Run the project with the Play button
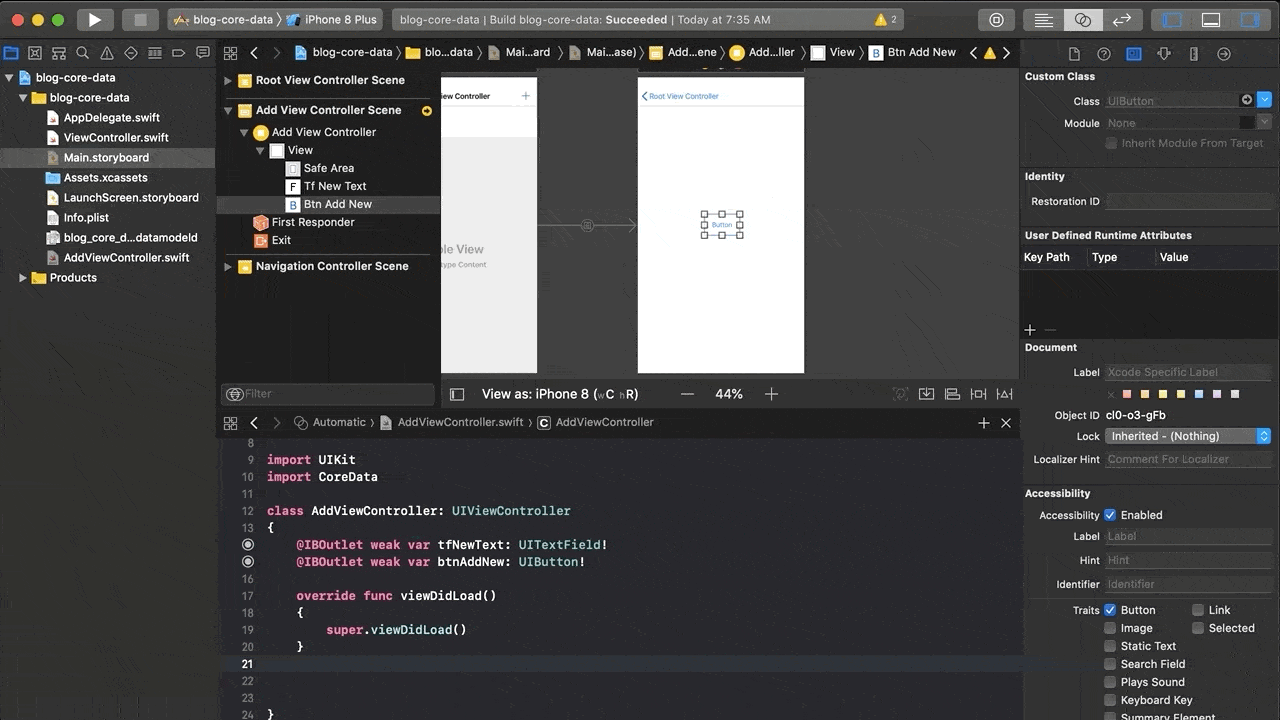Viewport: 1280px width, 720px height. tap(94, 19)
